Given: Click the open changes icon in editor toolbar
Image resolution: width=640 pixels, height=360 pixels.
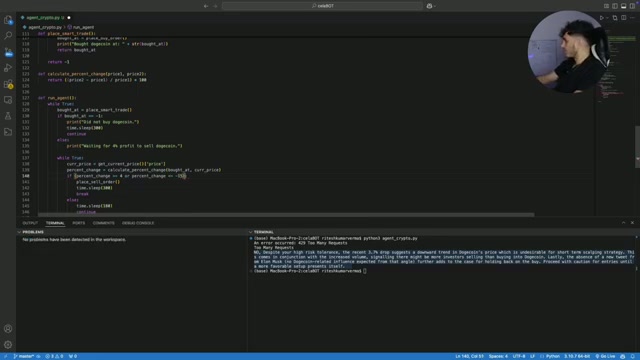Looking at the screenshot, I should (x=615, y=18).
